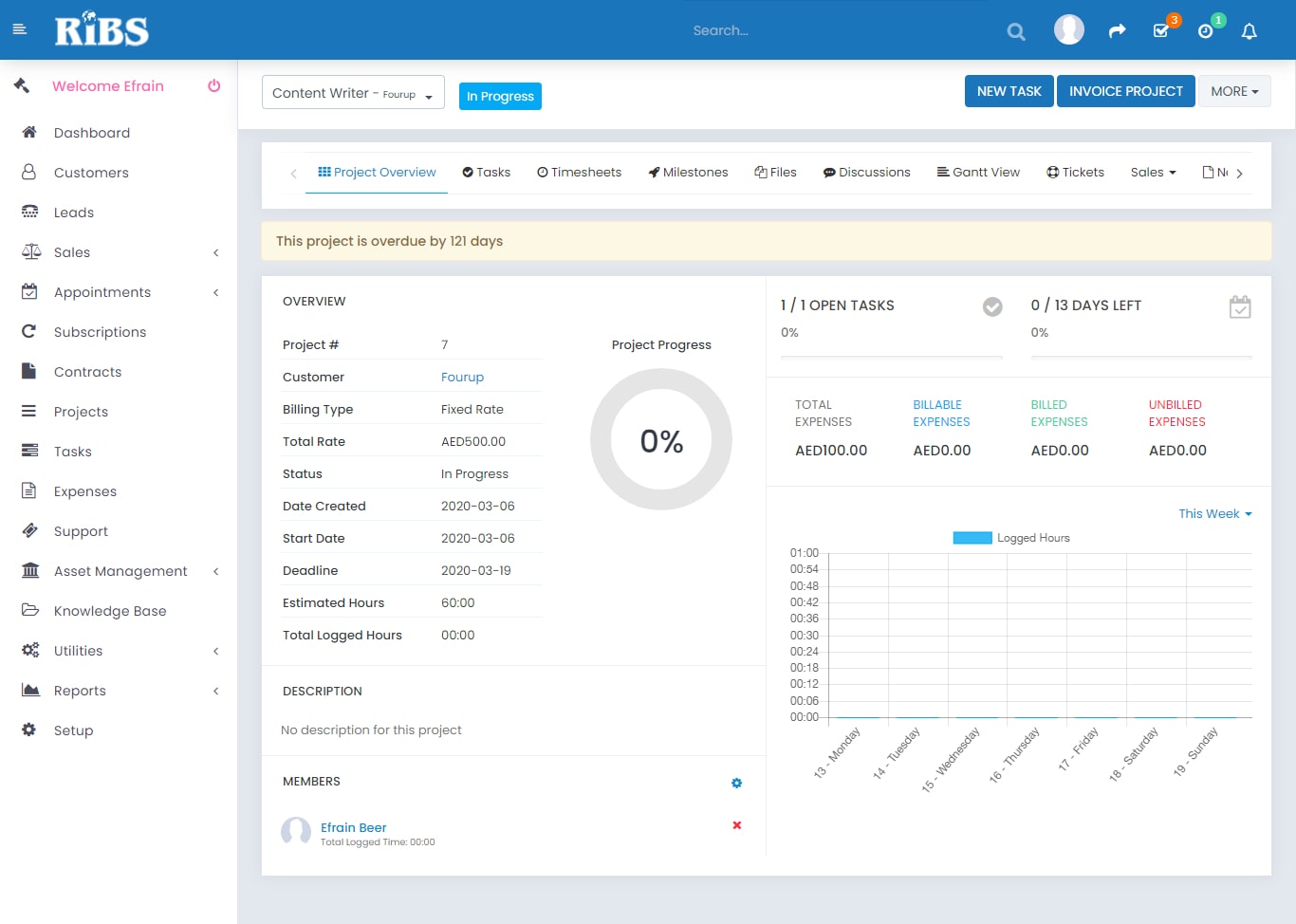Viewport: 1296px width, 924px height.
Task: Open the Gantt View tab
Action: [x=978, y=172]
